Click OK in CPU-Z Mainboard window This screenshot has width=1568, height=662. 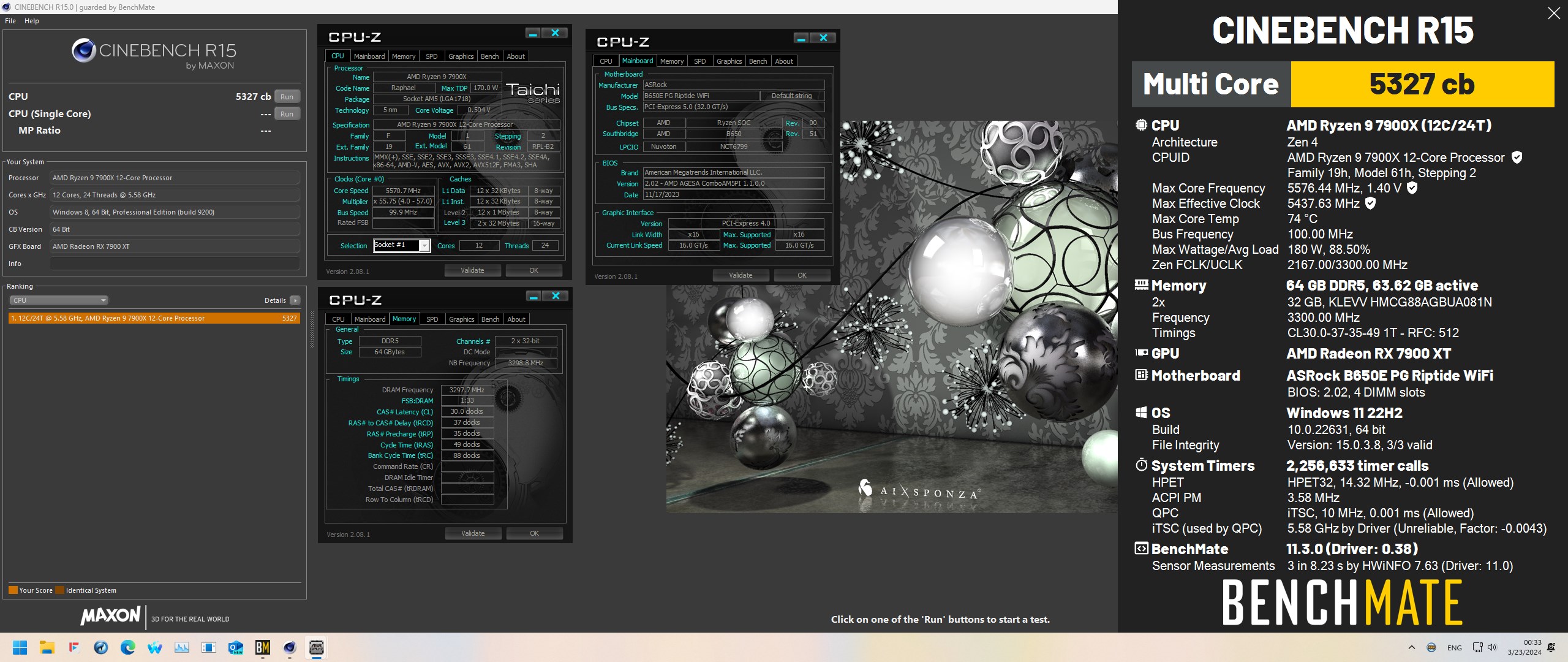(802, 275)
